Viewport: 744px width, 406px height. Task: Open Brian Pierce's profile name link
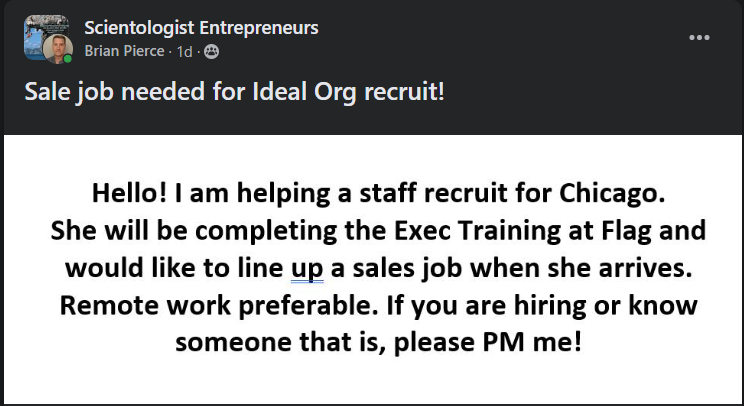pyautogui.click(x=125, y=51)
